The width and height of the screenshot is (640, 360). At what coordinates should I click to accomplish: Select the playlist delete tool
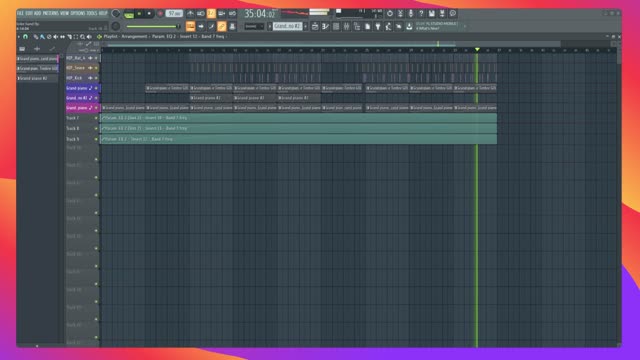[x=49, y=37]
